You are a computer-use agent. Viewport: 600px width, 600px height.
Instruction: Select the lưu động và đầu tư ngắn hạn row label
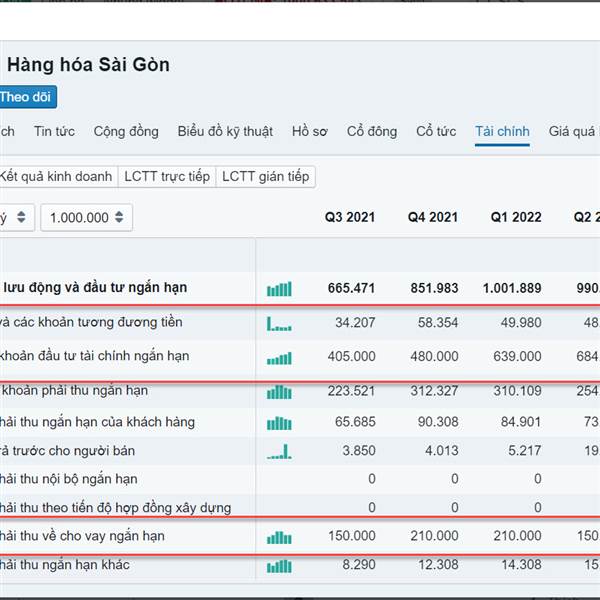(95, 287)
